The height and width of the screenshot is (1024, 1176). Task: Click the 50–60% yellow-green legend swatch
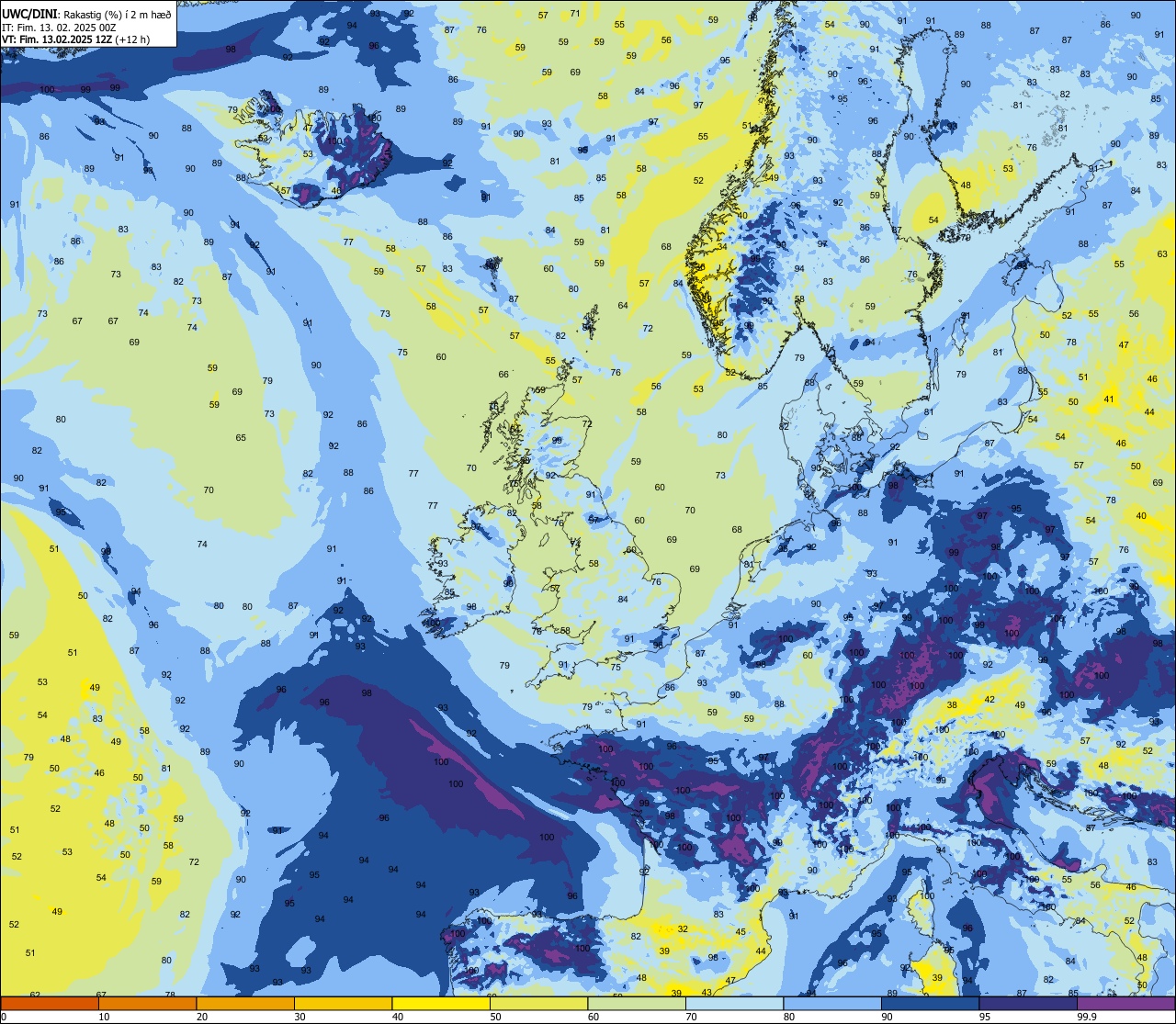[x=538, y=1004]
